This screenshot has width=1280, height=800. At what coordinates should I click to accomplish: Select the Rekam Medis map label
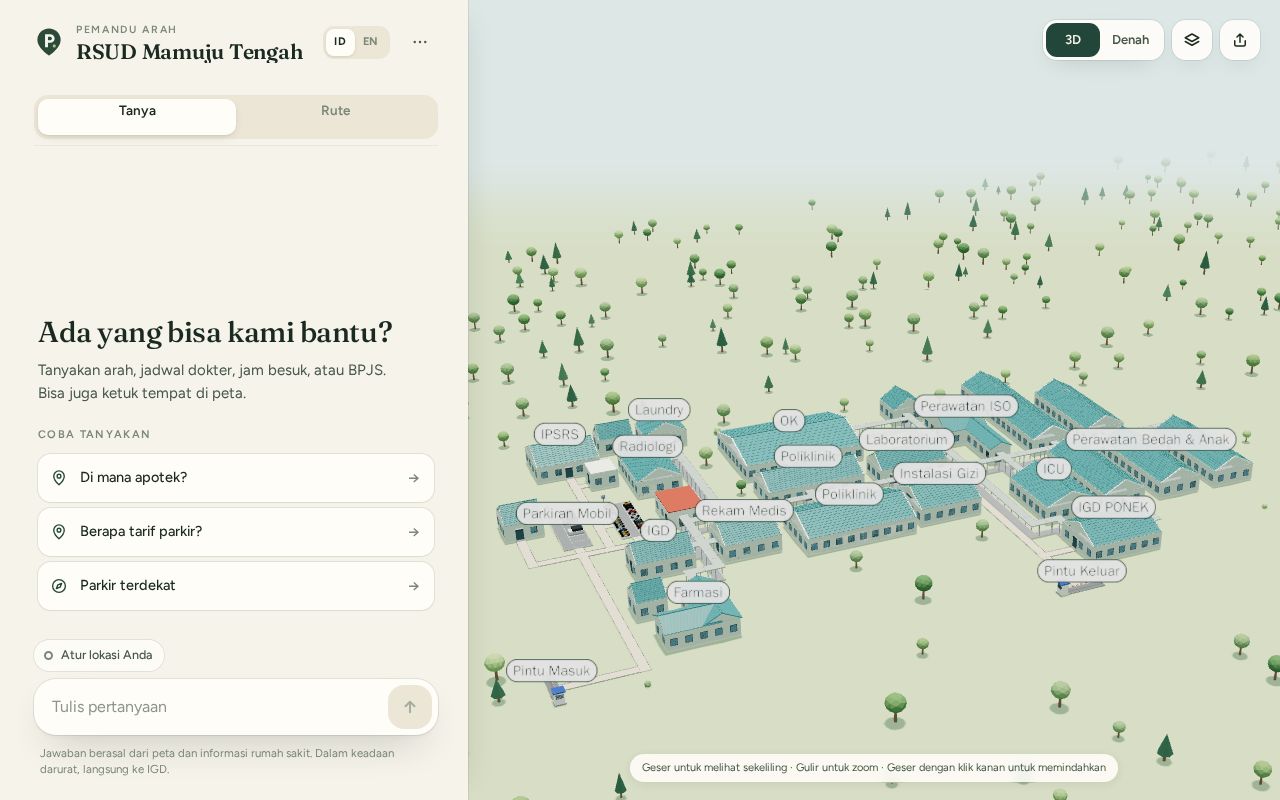[x=744, y=510]
